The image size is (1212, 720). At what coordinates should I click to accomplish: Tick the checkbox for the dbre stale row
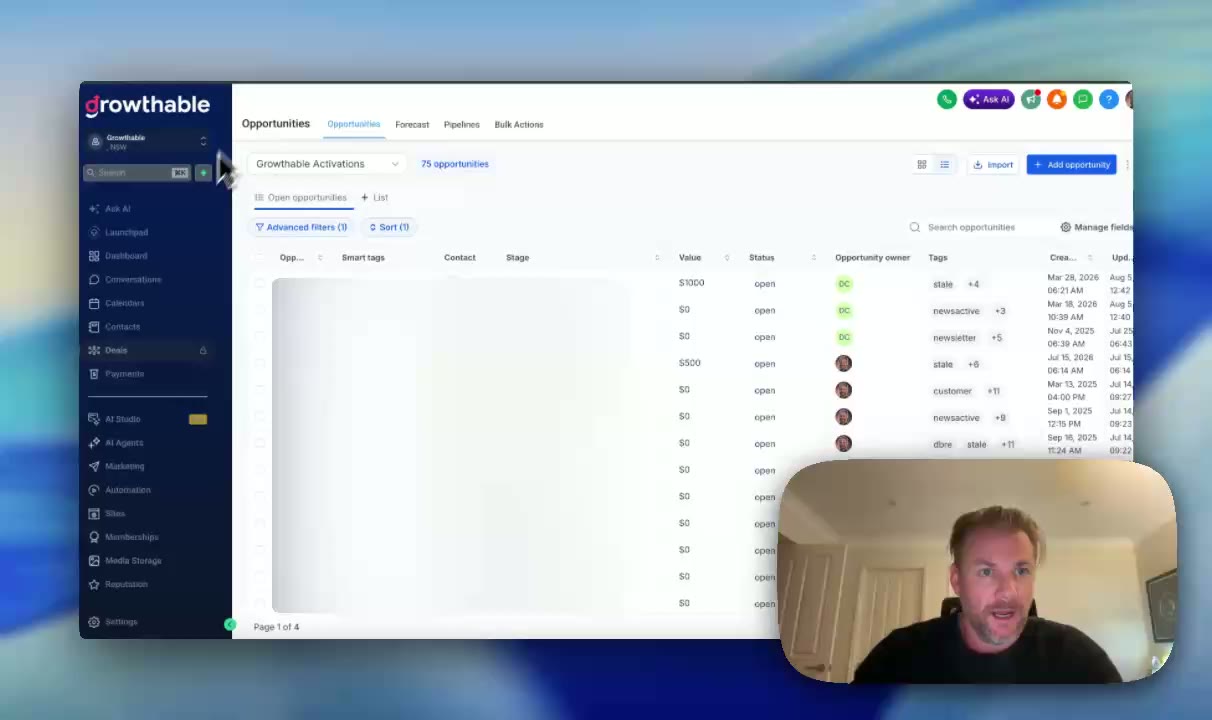[x=260, y=443]
